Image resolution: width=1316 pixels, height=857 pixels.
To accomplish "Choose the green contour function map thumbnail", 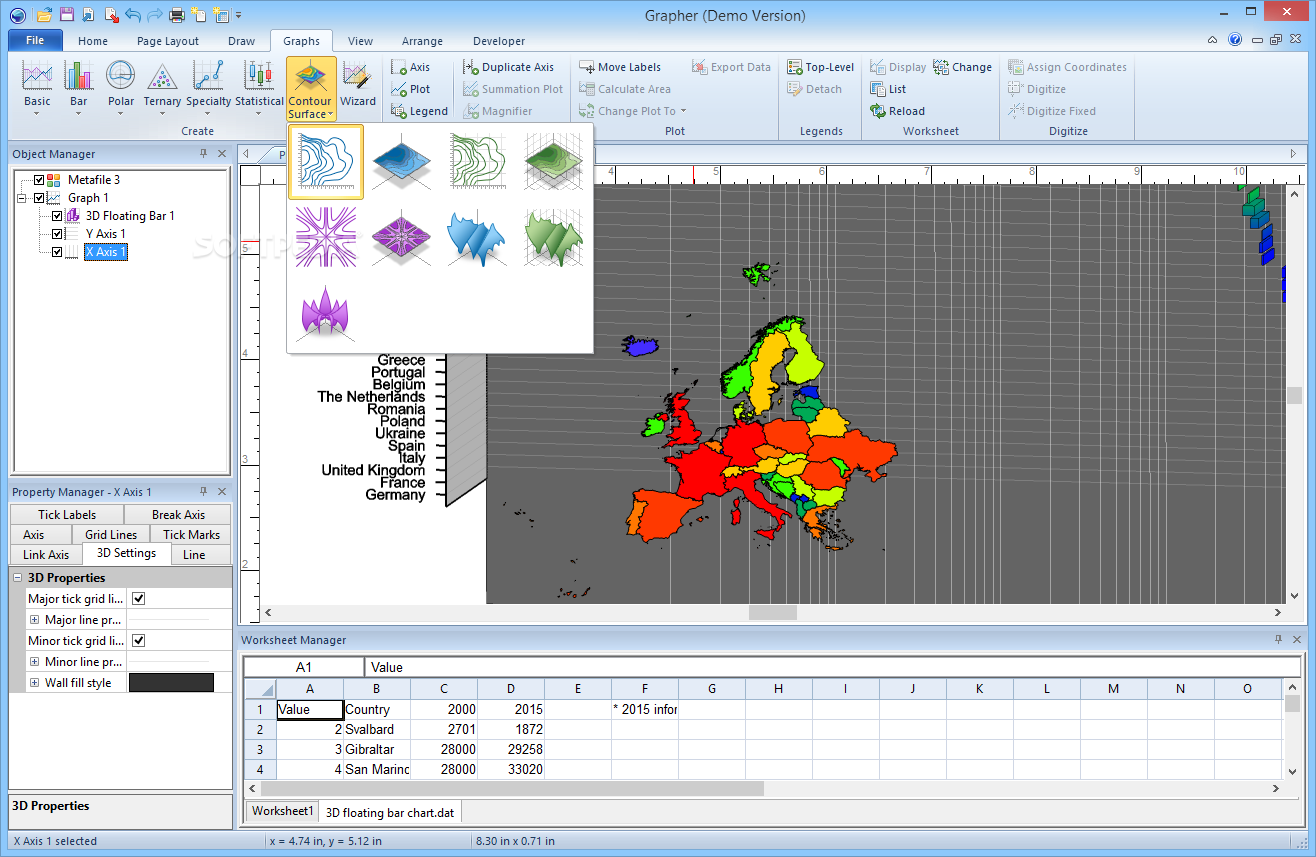I will tap(478, 162).
